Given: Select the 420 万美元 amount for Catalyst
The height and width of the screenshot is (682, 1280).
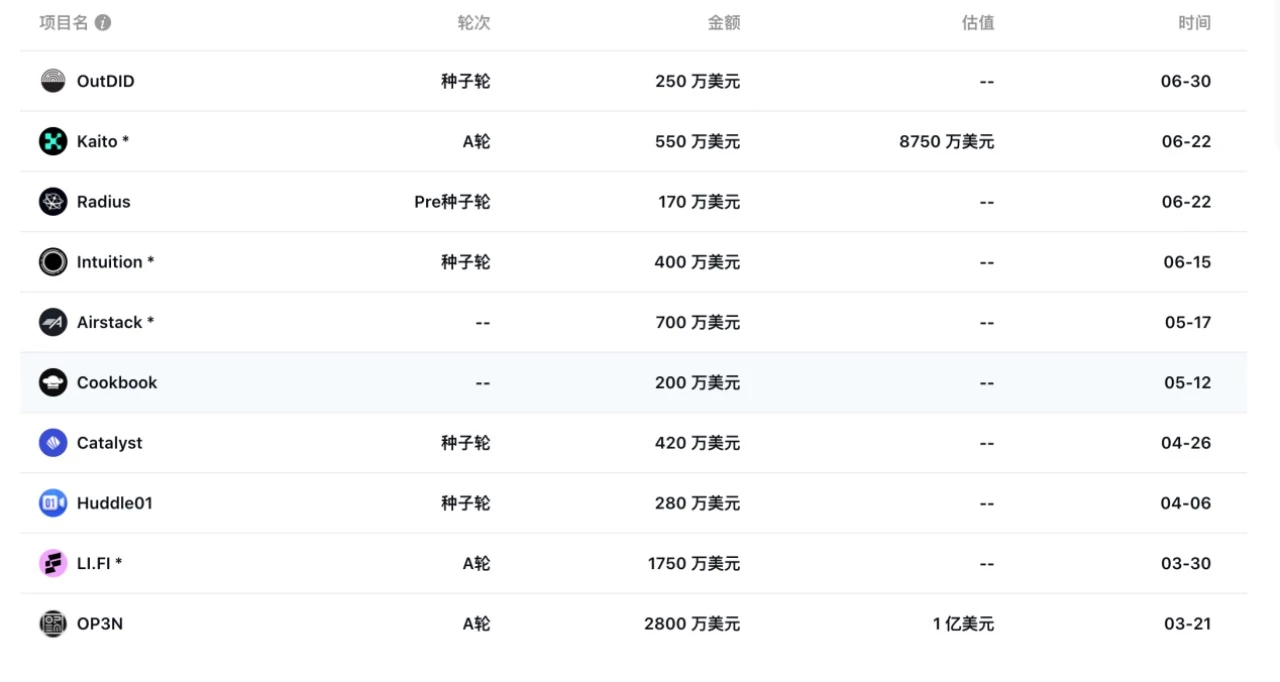Looking at the screenshot, I should click(x=698, y=442).
